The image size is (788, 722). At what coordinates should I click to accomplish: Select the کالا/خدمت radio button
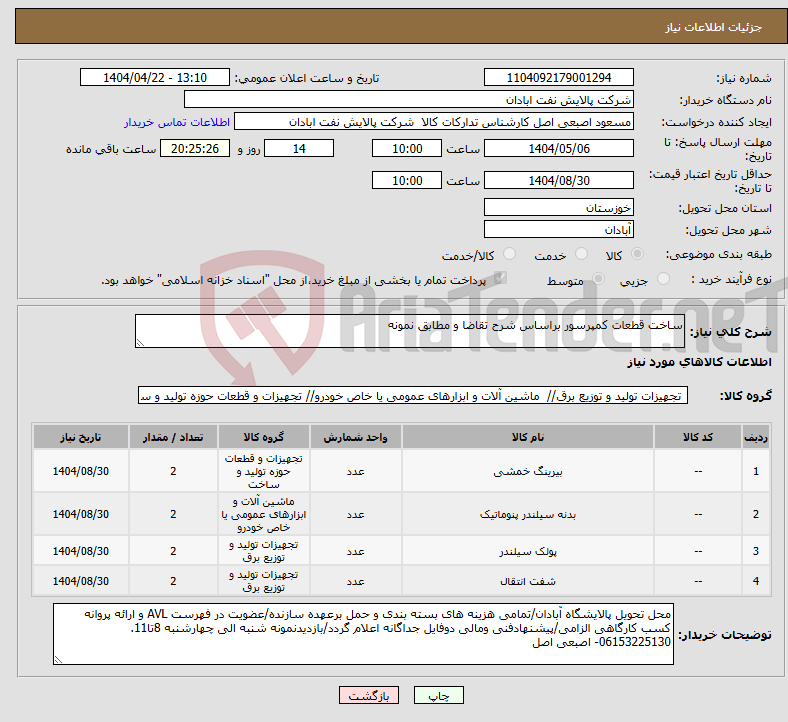pyautogui.click(x=510, y=254)
